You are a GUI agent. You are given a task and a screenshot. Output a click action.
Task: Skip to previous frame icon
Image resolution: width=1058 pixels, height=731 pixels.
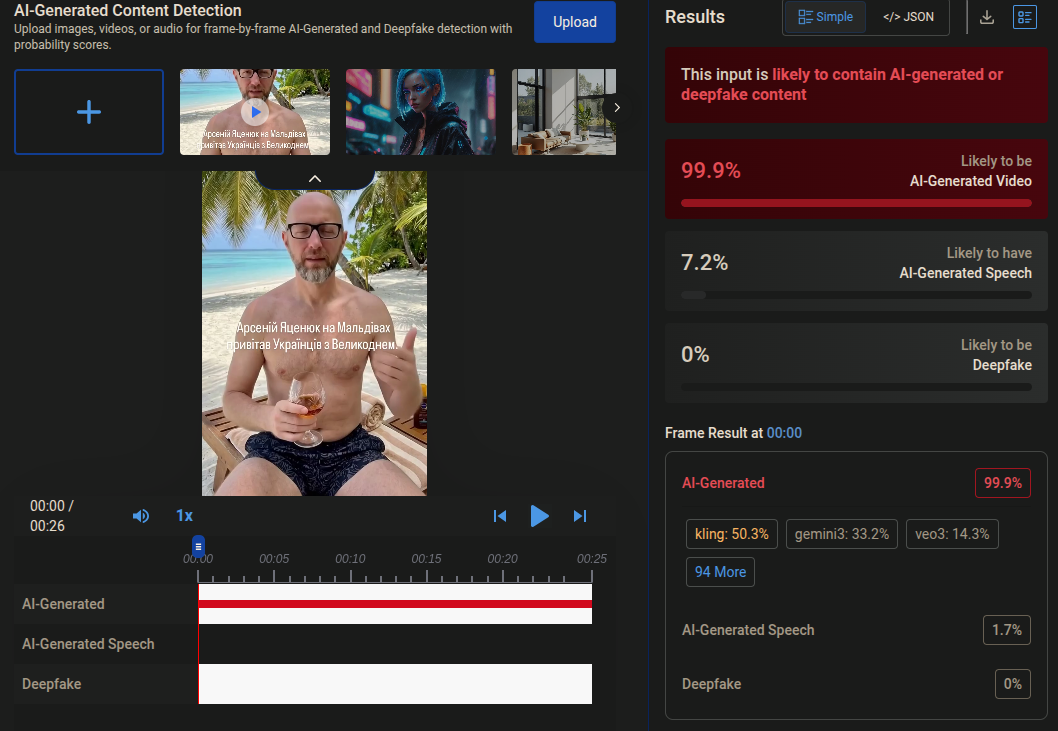pyautogui.click(x=500, y=516)
